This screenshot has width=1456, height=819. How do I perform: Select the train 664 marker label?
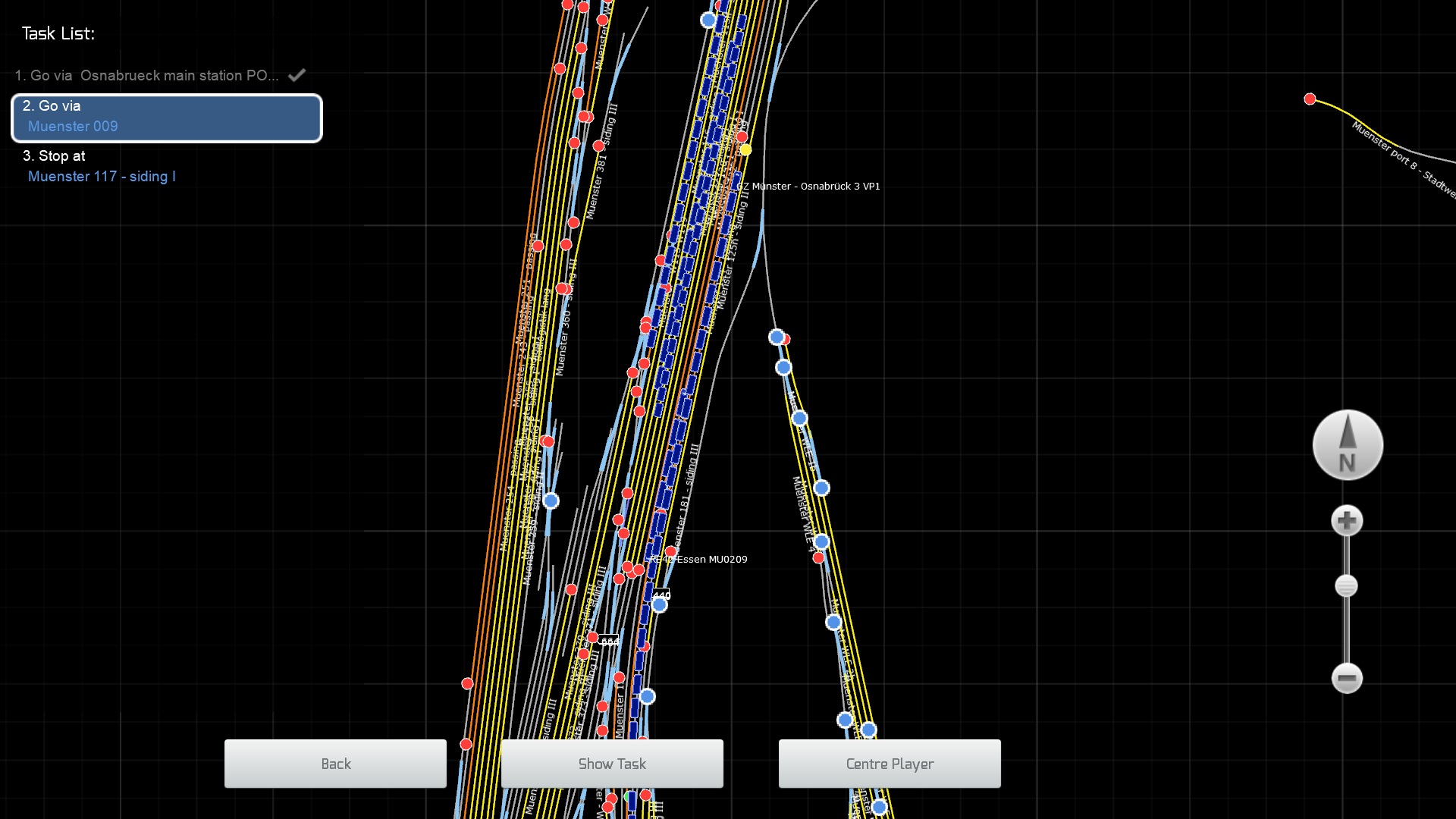coord(609,641)
